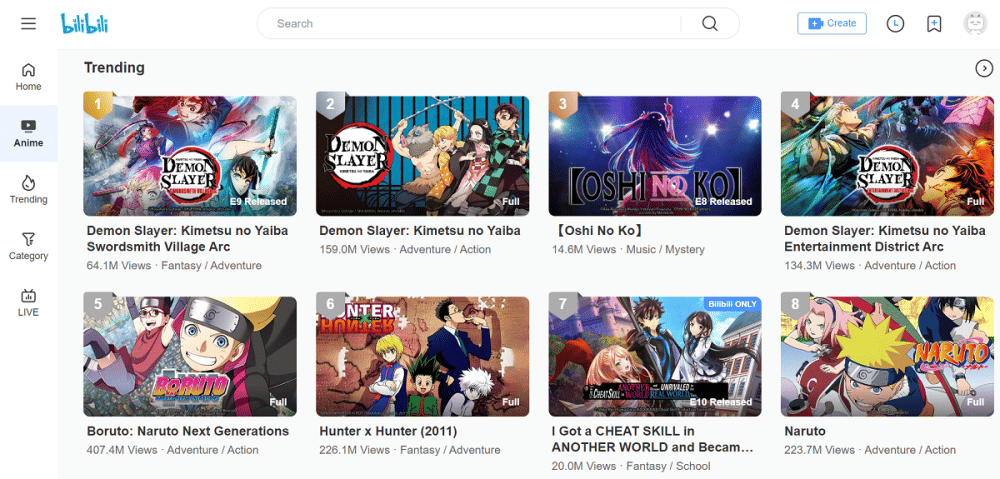Click title Hunter x Hunter (2011)
1000x479 pixels.
tap(388, 431)
